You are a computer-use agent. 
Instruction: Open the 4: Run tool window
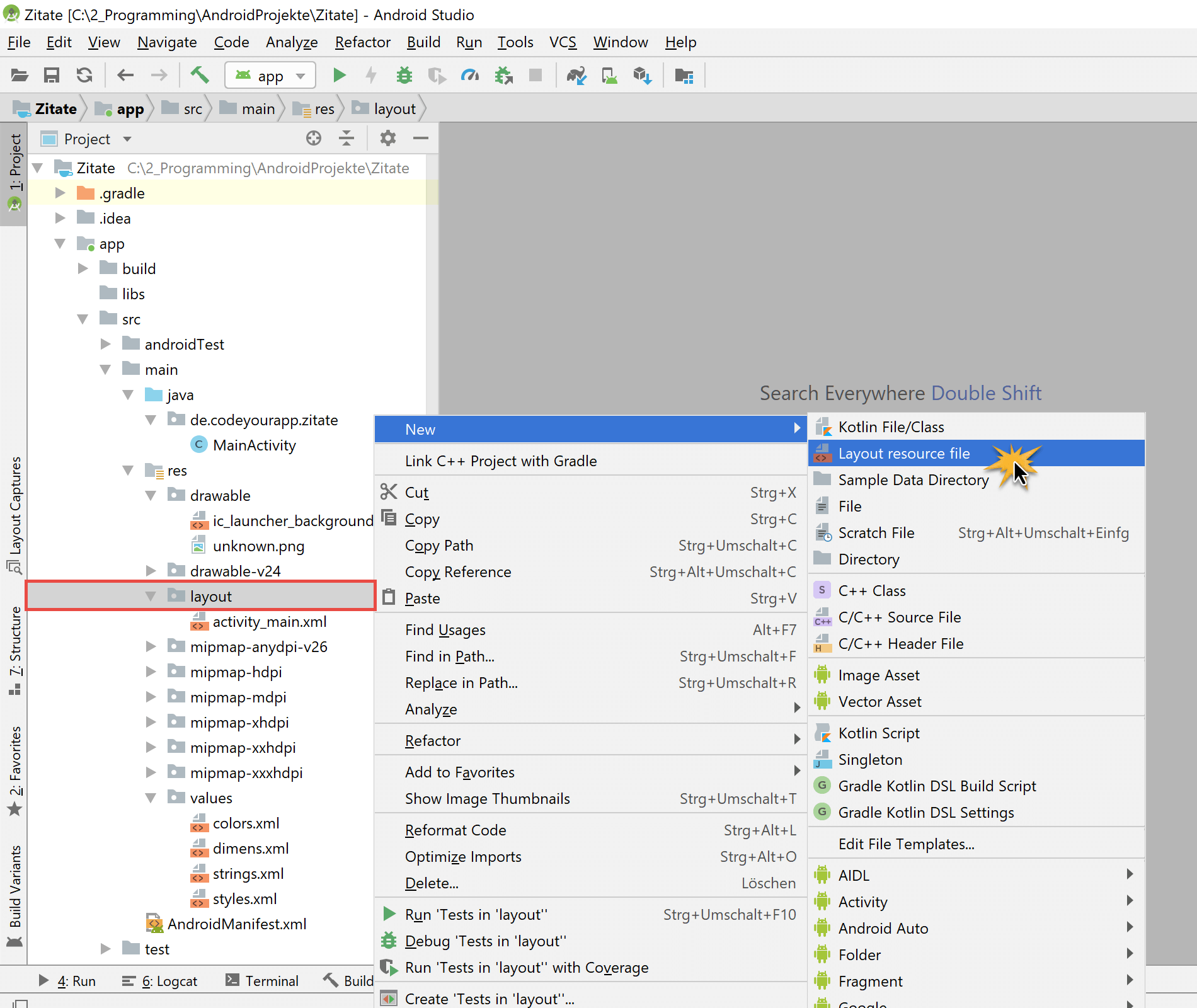click(x=67, y=981)
